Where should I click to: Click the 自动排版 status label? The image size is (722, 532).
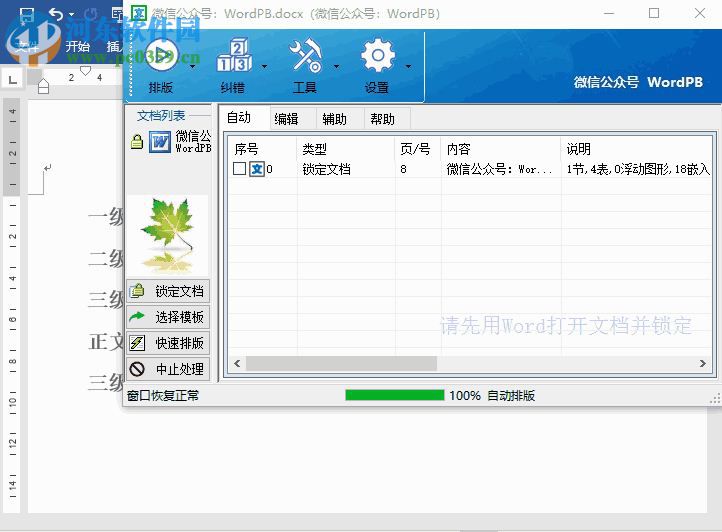tap(511, 396)
